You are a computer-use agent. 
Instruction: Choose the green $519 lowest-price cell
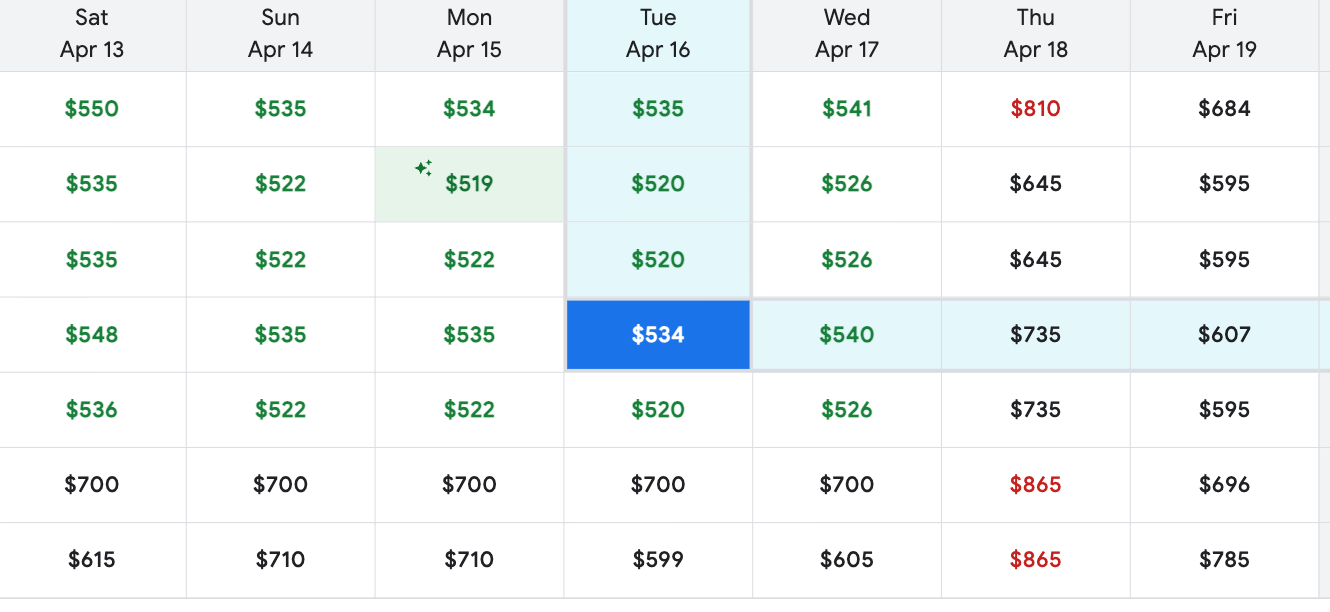click(x=469, y=184)
